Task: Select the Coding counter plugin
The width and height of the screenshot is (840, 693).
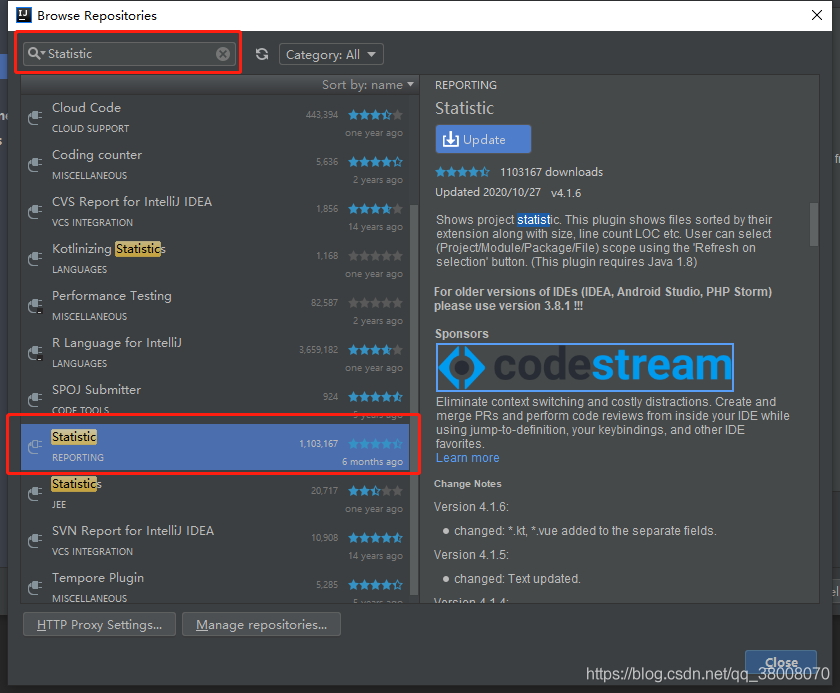Action: (215, 165)
